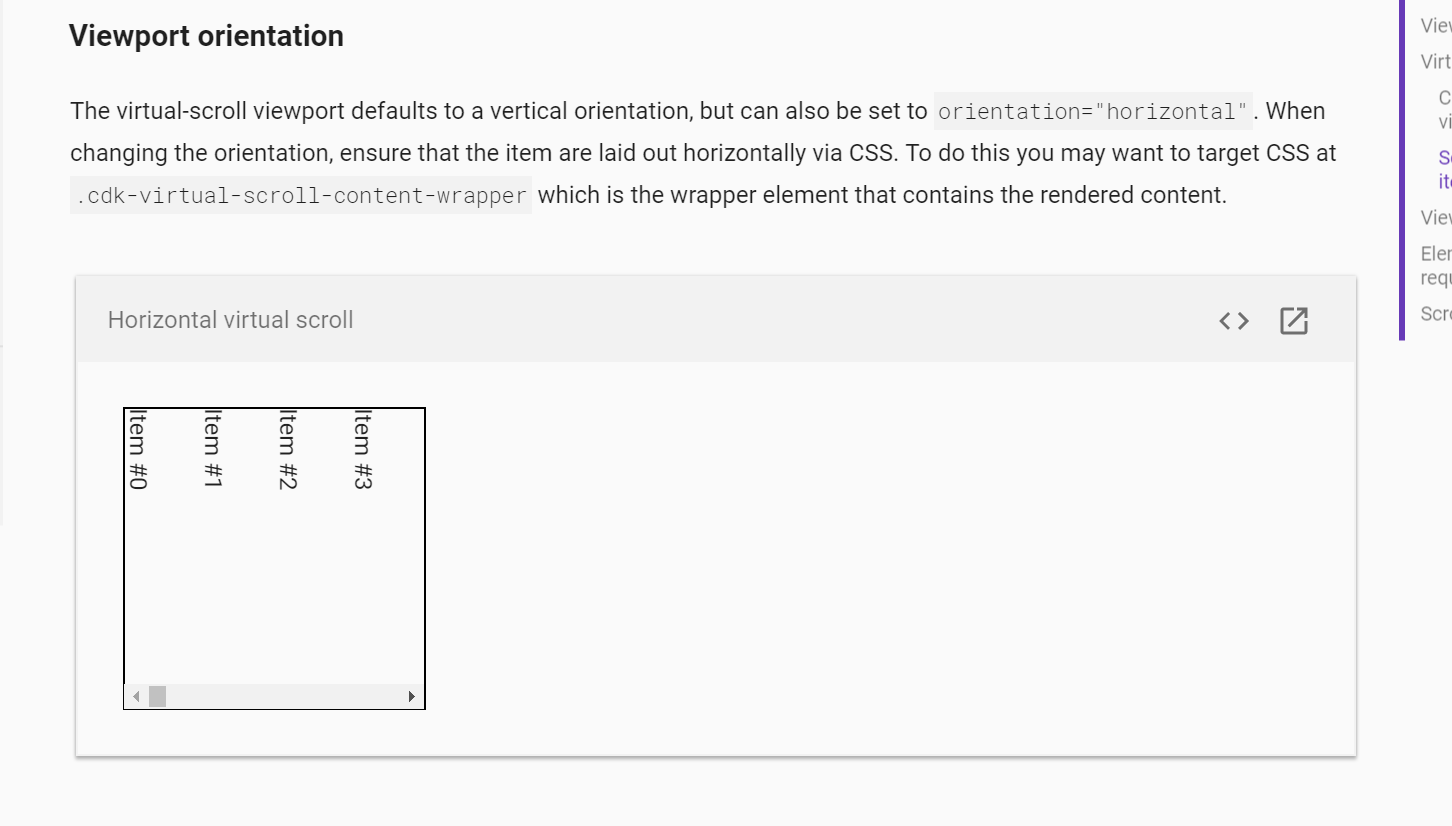This screenshot has height=826, width=1452.
Task: Select "Item #3" in the demo viewport
Action: tap(363, 448)
